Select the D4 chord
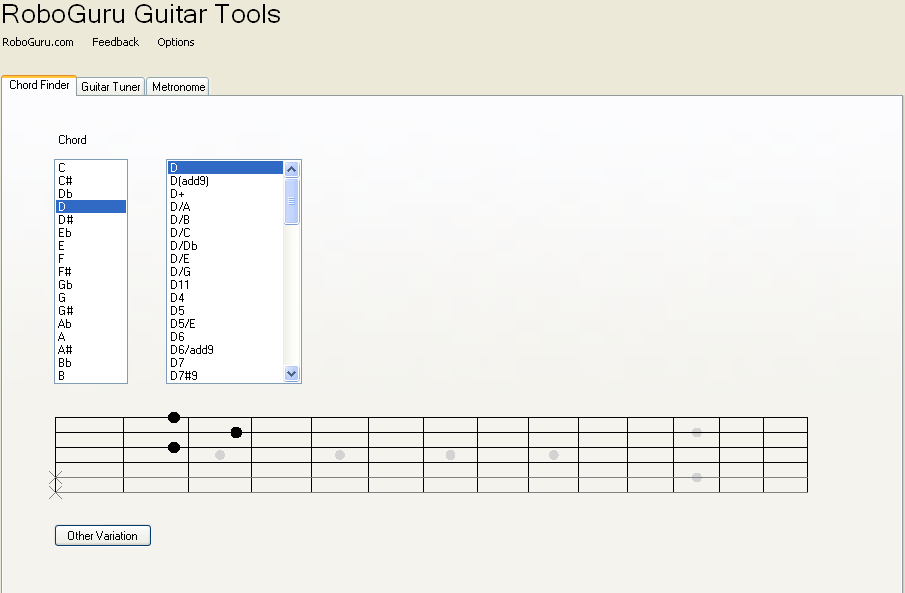 (226, 297)
